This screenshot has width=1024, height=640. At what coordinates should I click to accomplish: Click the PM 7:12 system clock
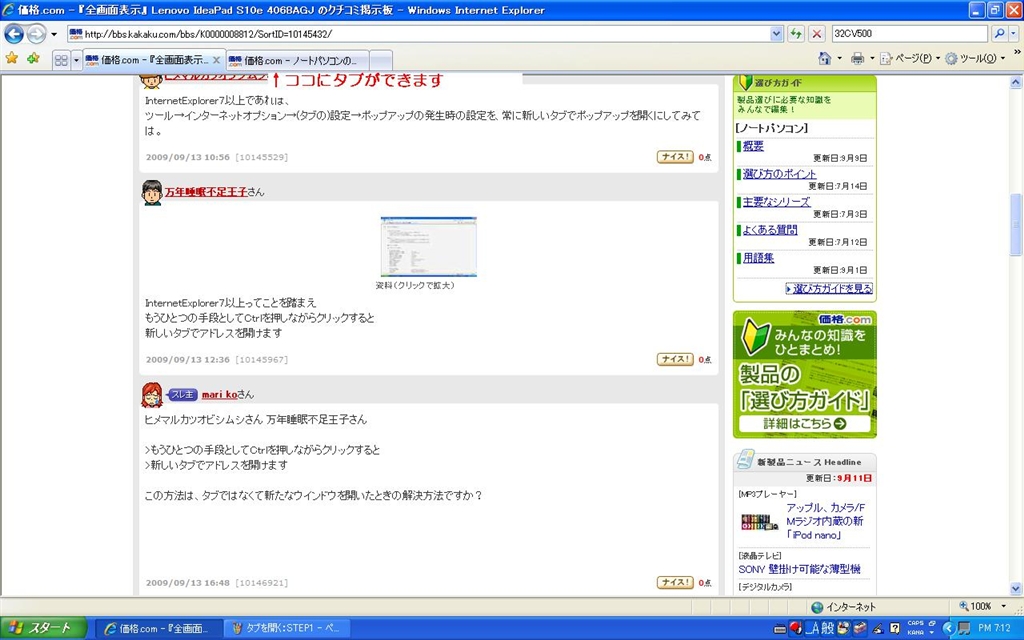tap(994, 628)
